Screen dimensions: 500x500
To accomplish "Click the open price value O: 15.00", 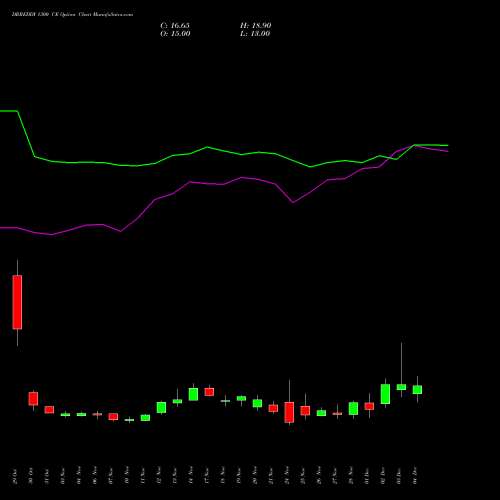I will [175, 34].
